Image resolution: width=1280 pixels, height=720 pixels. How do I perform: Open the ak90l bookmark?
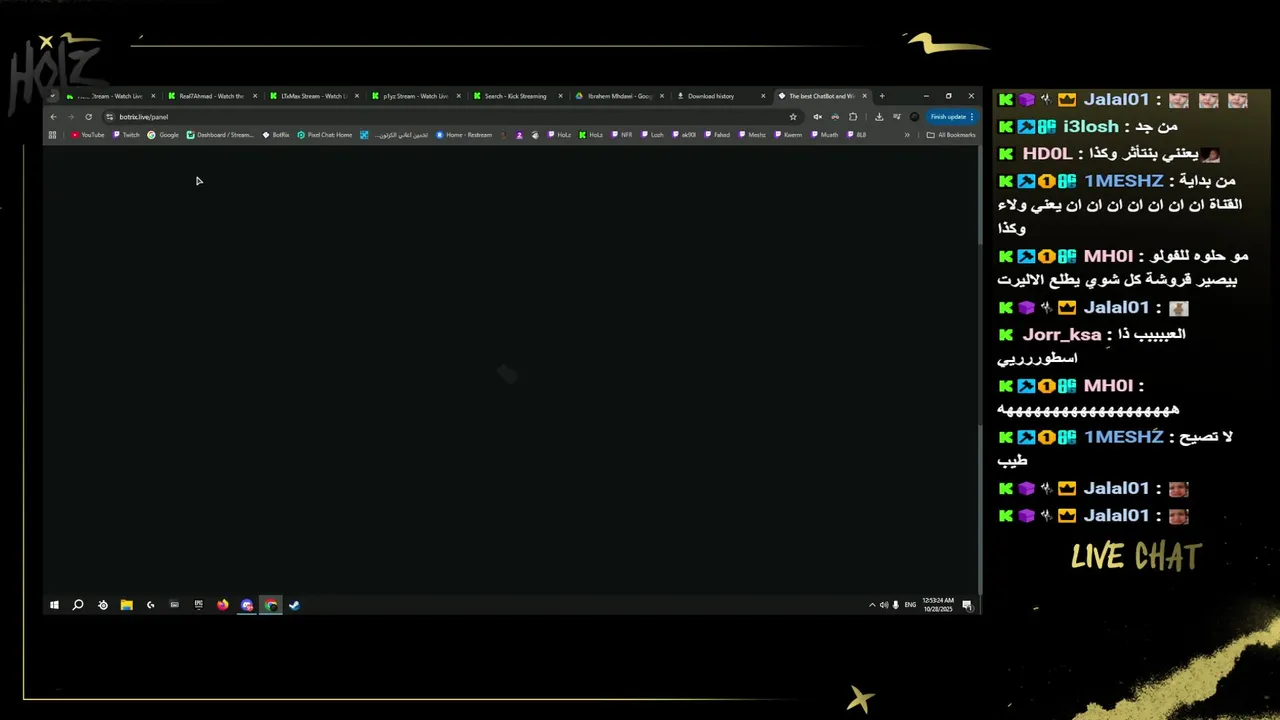pyautogui.click(x=684, y=135)
